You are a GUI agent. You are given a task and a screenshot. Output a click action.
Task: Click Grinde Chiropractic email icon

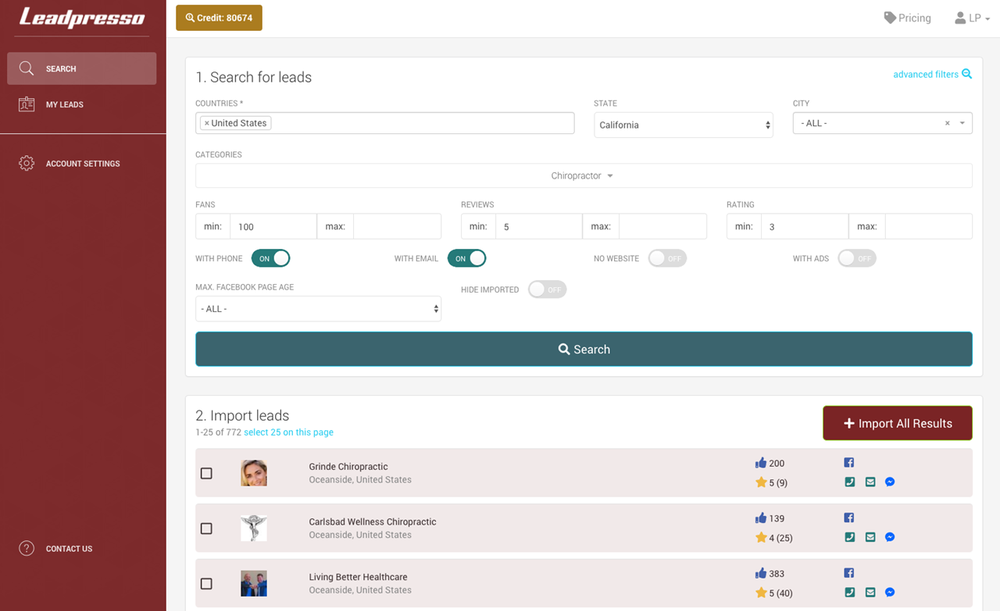click(x=870, y=482)
